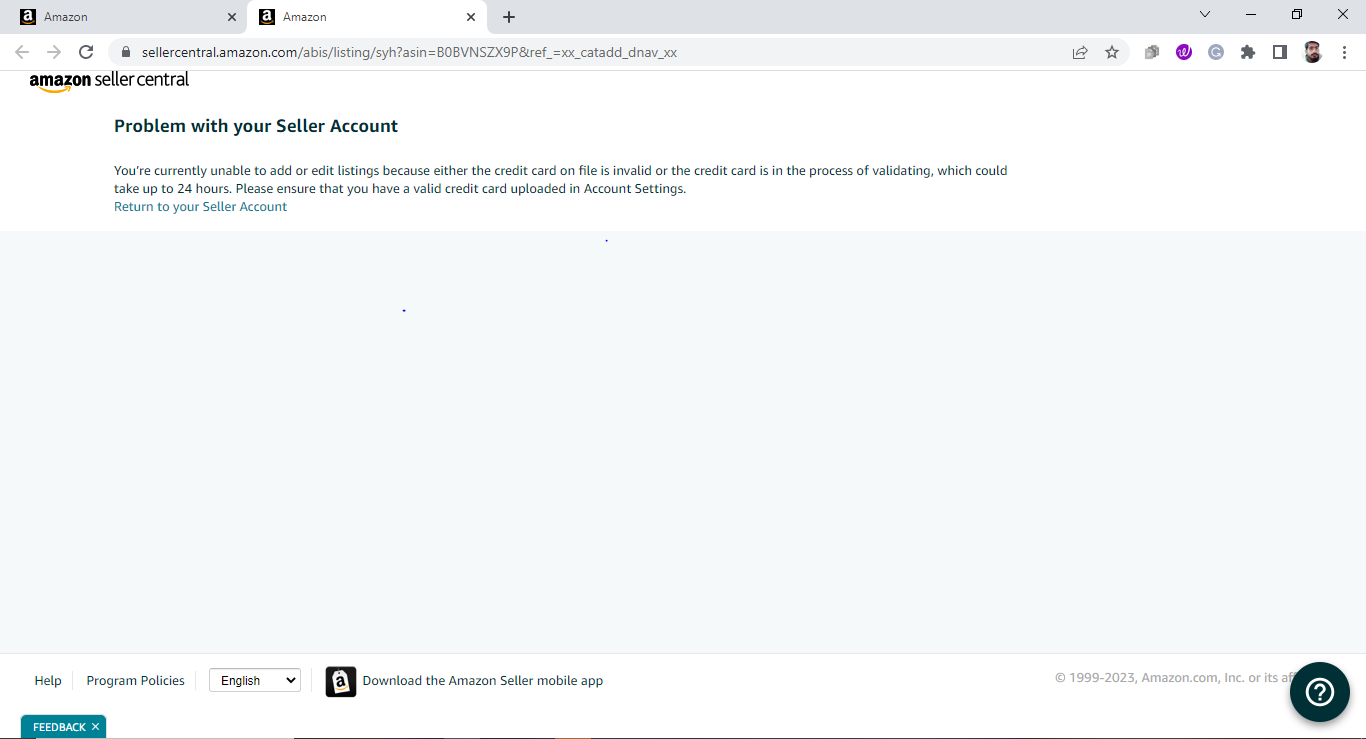Toggle the browser side panel icon

[x=1280, y=52]
